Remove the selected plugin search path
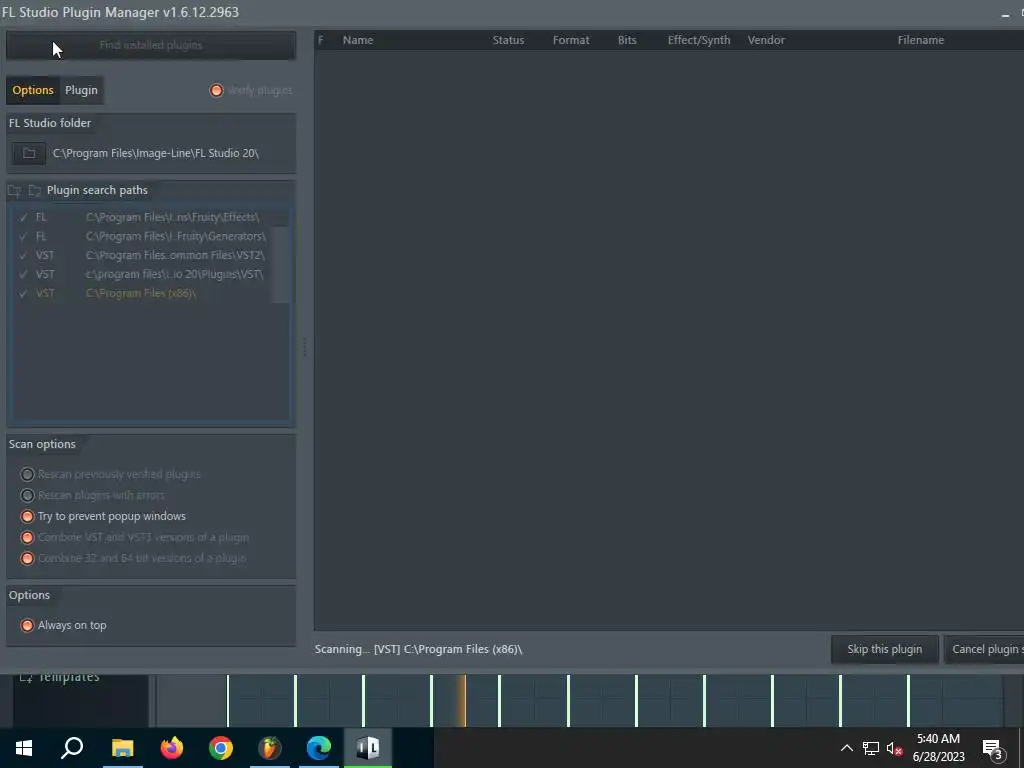The height and width of the screenshot is (768, 1024). point(35,191)
